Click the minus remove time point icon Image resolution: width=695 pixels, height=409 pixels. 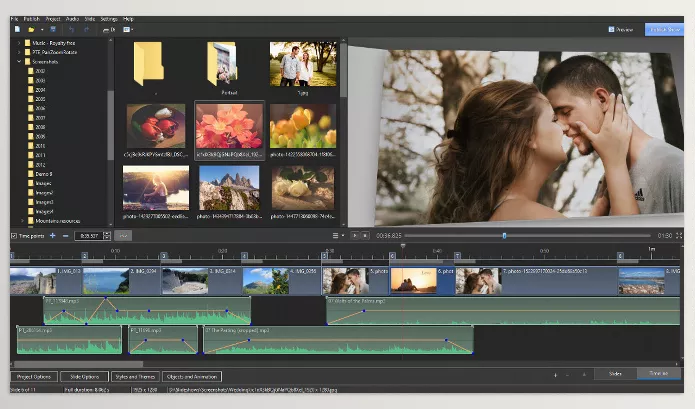click(66, 236)
